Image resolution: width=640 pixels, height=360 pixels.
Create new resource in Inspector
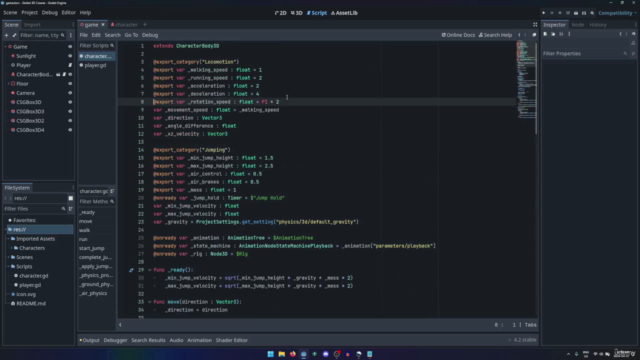545,34
